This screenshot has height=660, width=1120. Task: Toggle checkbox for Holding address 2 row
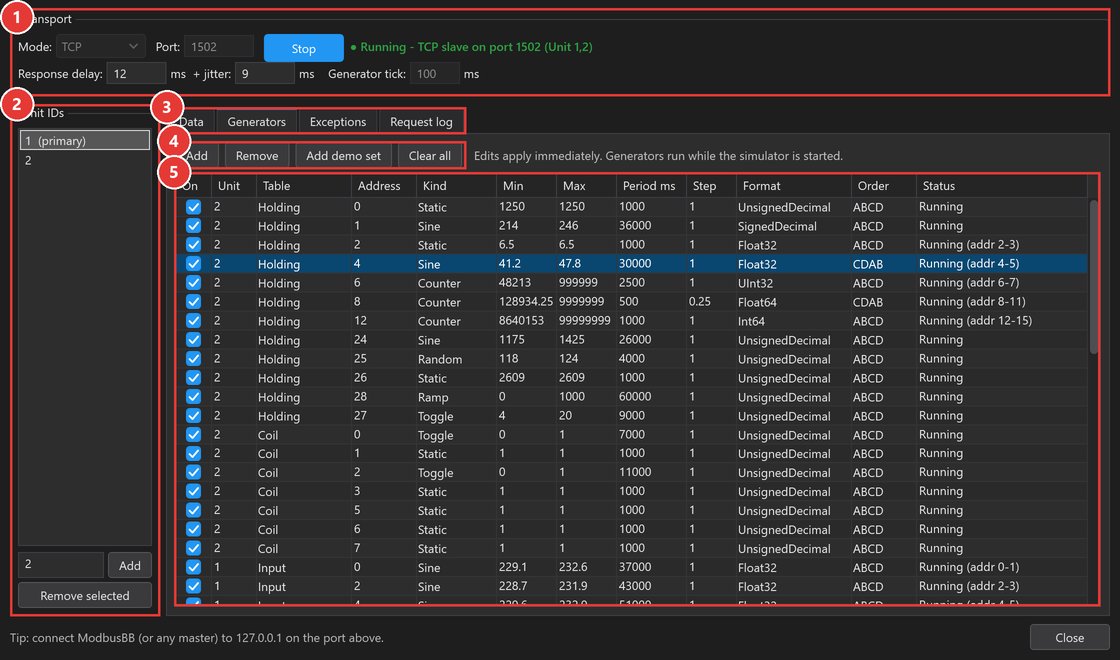(x=194, y=245)
